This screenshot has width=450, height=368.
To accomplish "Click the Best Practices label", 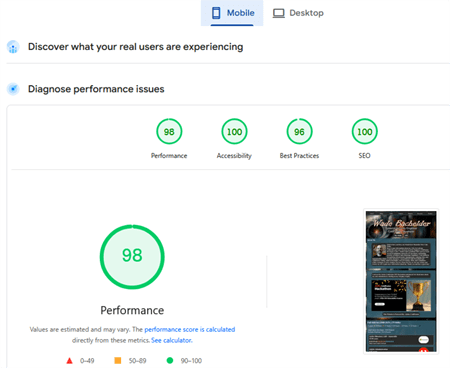I will point(299,156).
